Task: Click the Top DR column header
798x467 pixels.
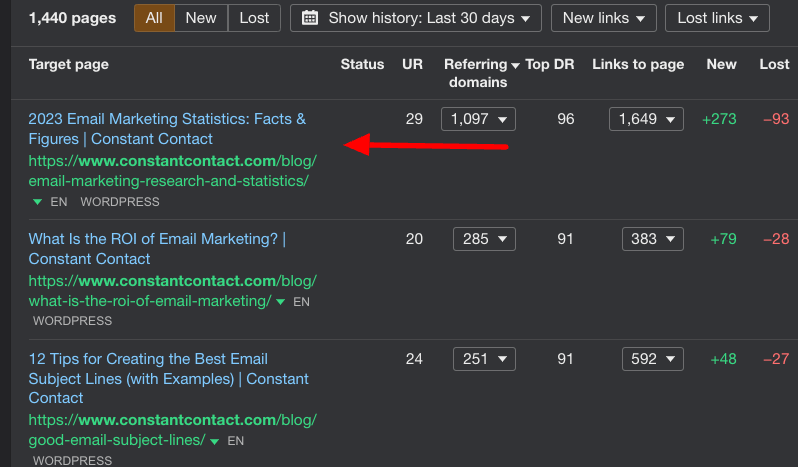Action: pyautogui.click(x=550, y=64)
